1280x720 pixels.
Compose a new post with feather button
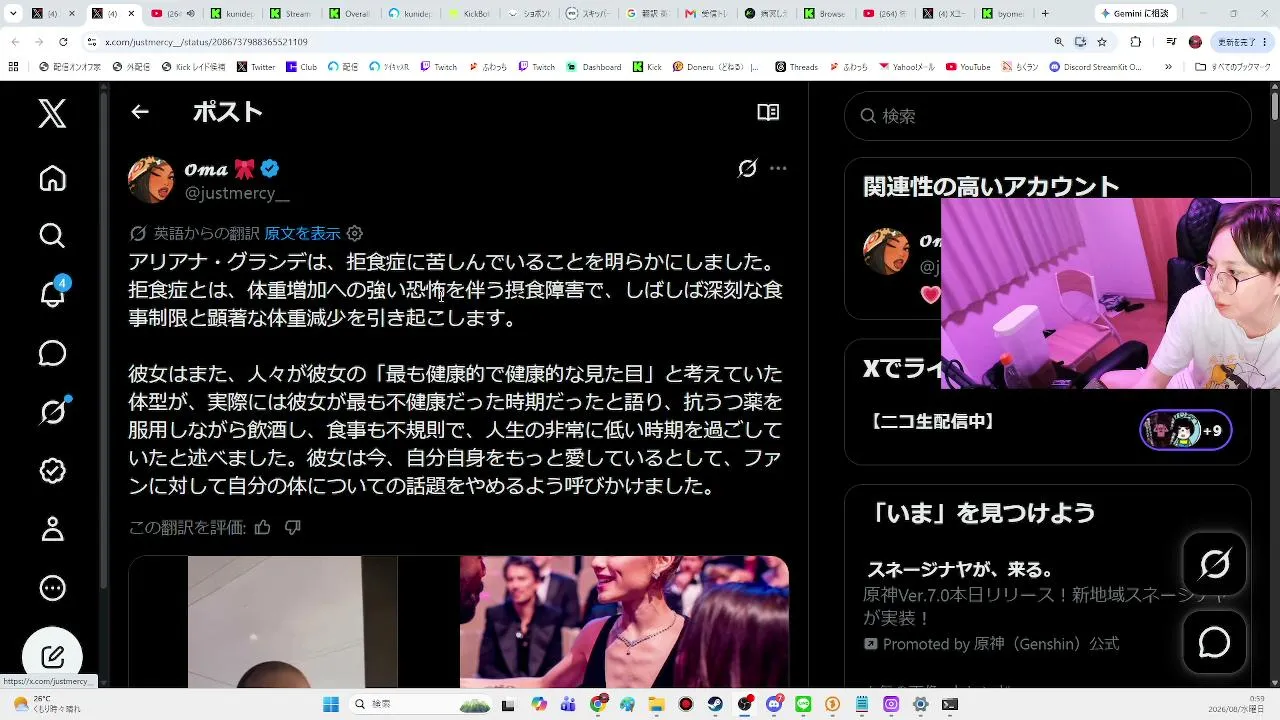(x=52, y=656)
